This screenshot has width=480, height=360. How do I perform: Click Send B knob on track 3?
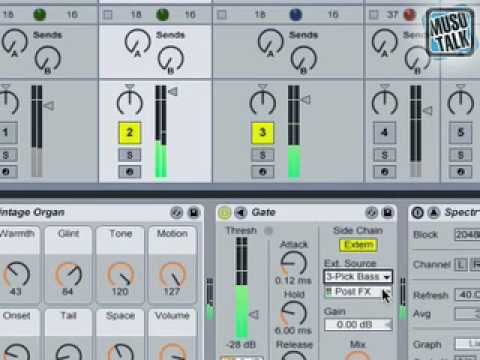(x=303, y=60)
